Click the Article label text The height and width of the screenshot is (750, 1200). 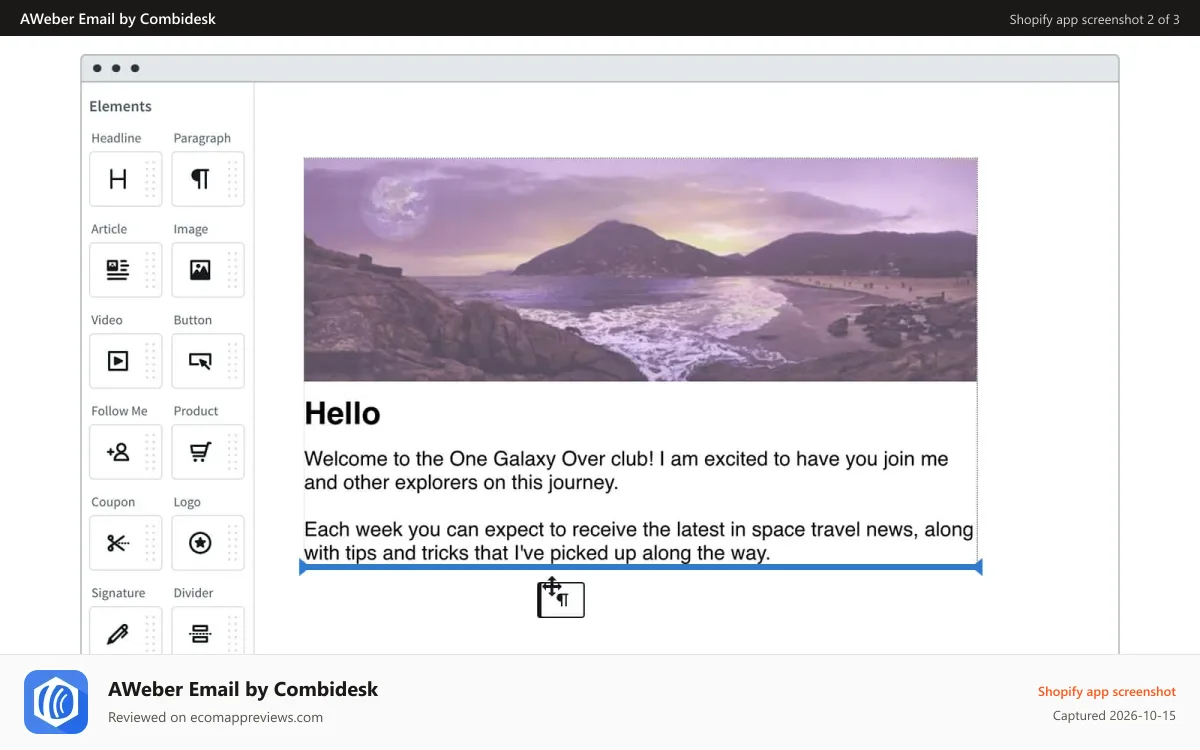pos(109,229)
